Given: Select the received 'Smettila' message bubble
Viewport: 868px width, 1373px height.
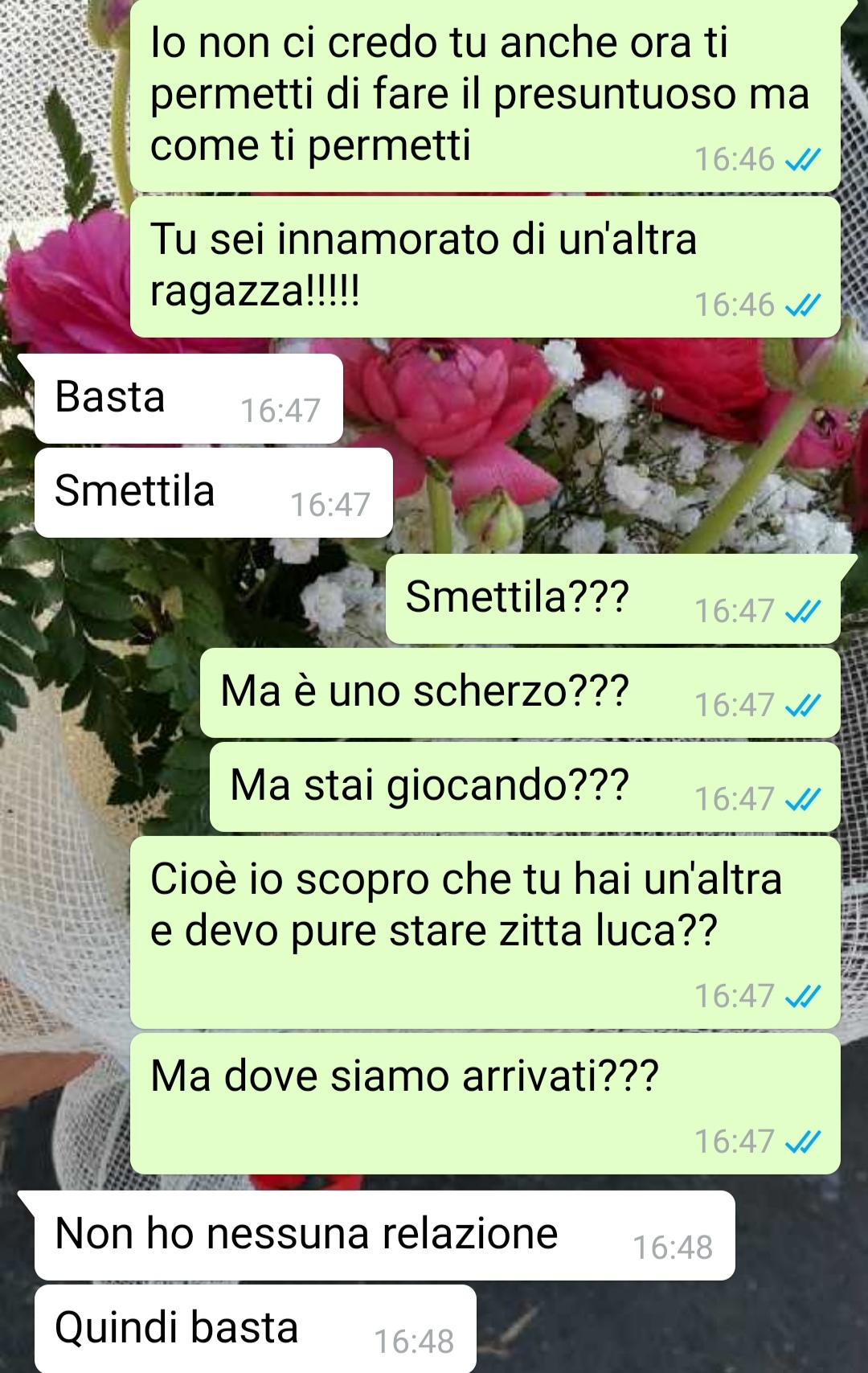Looking at the screenshot, I should coord(213,493).
